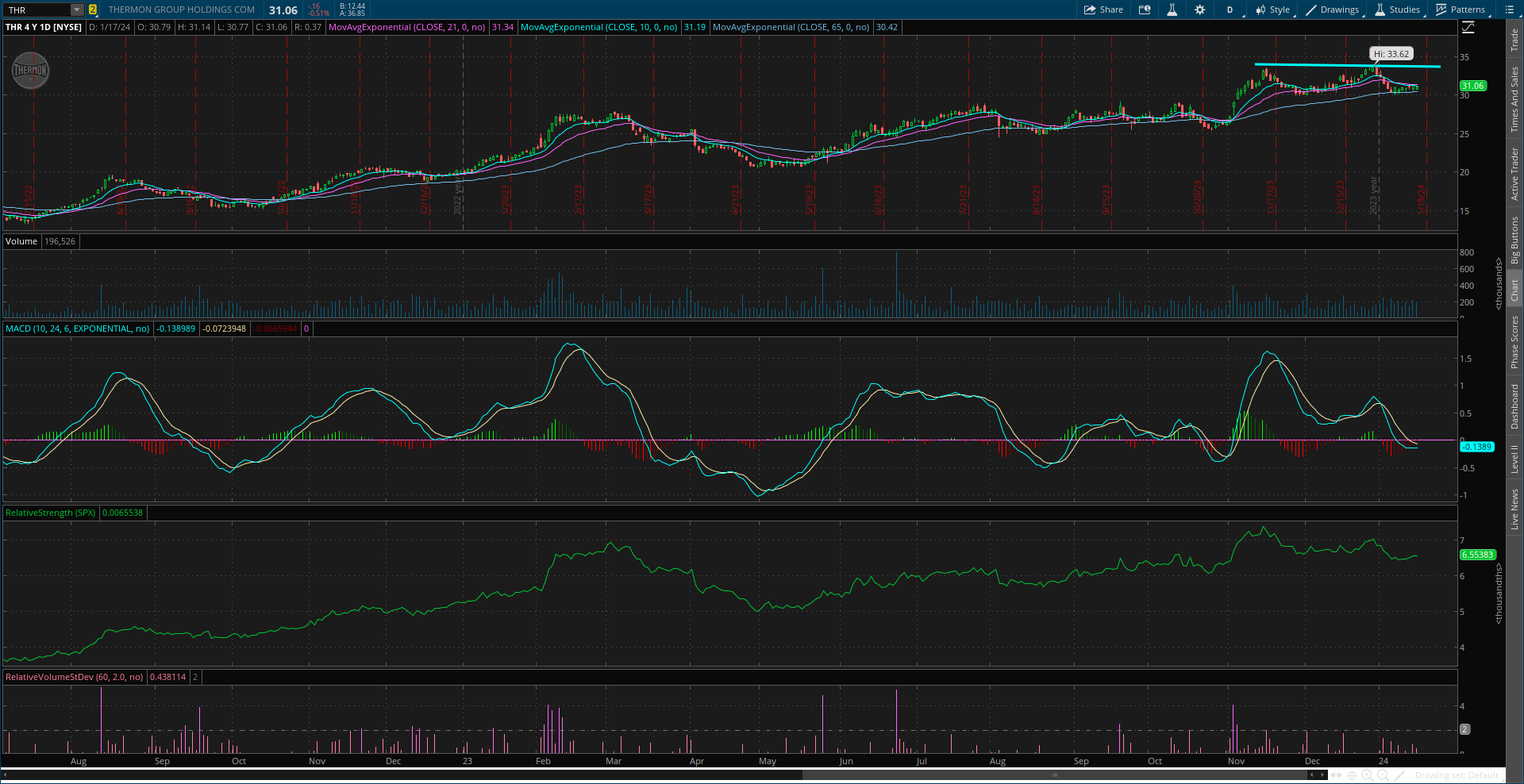Click the MovAvgExponential 21 study label

(x=406, y=27)
